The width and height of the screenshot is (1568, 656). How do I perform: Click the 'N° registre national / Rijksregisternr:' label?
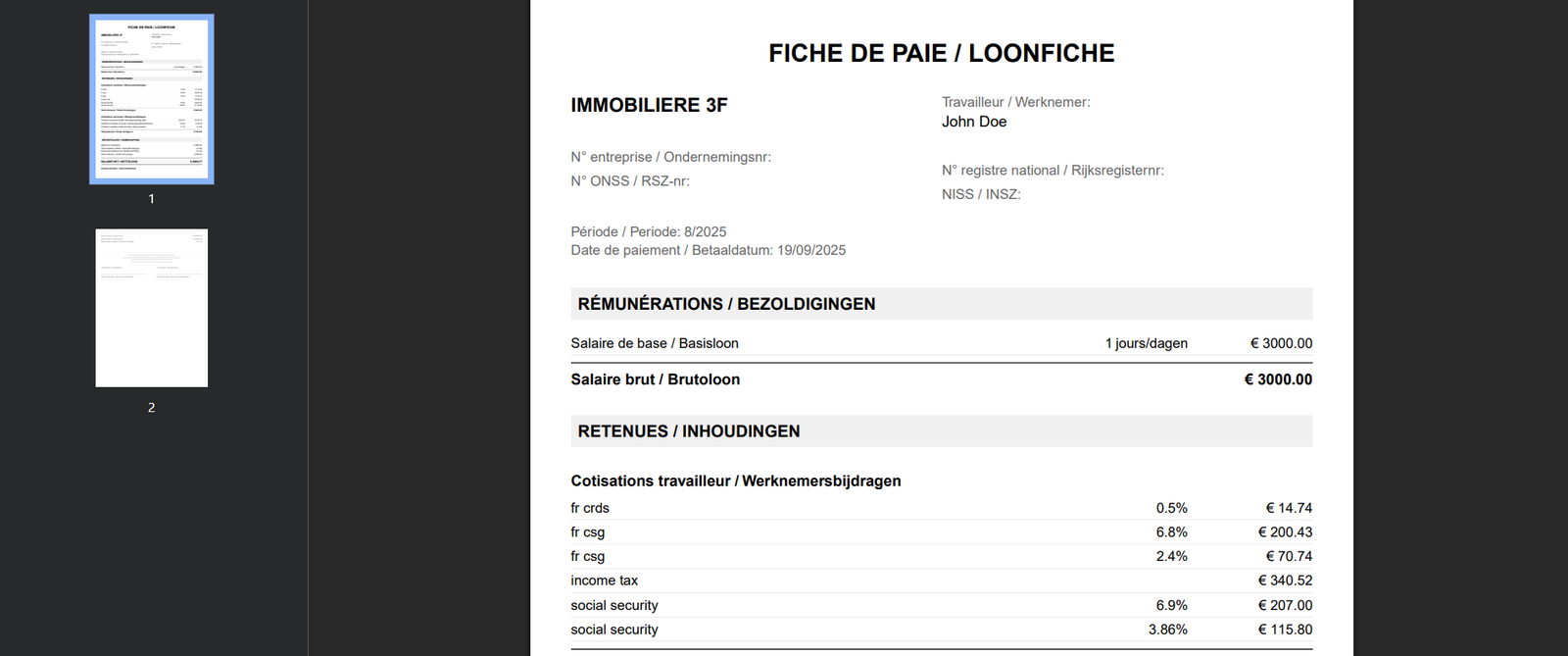pos(1053,171)
